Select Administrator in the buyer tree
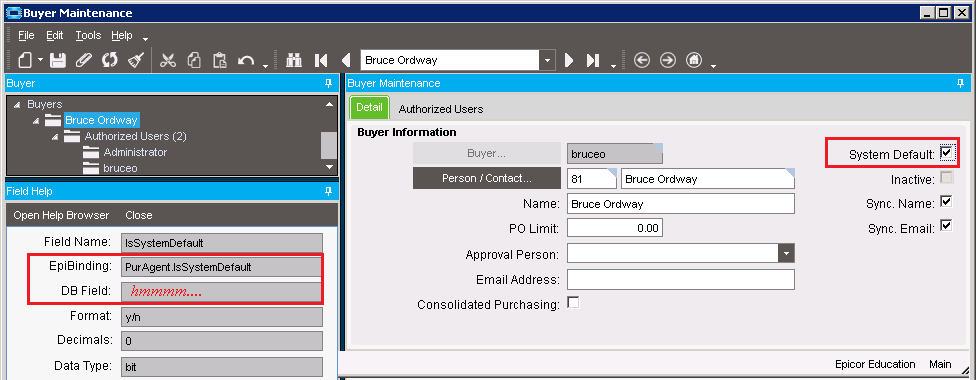The height and width of the screenshot is (380, 976). (x=135, y=152)
